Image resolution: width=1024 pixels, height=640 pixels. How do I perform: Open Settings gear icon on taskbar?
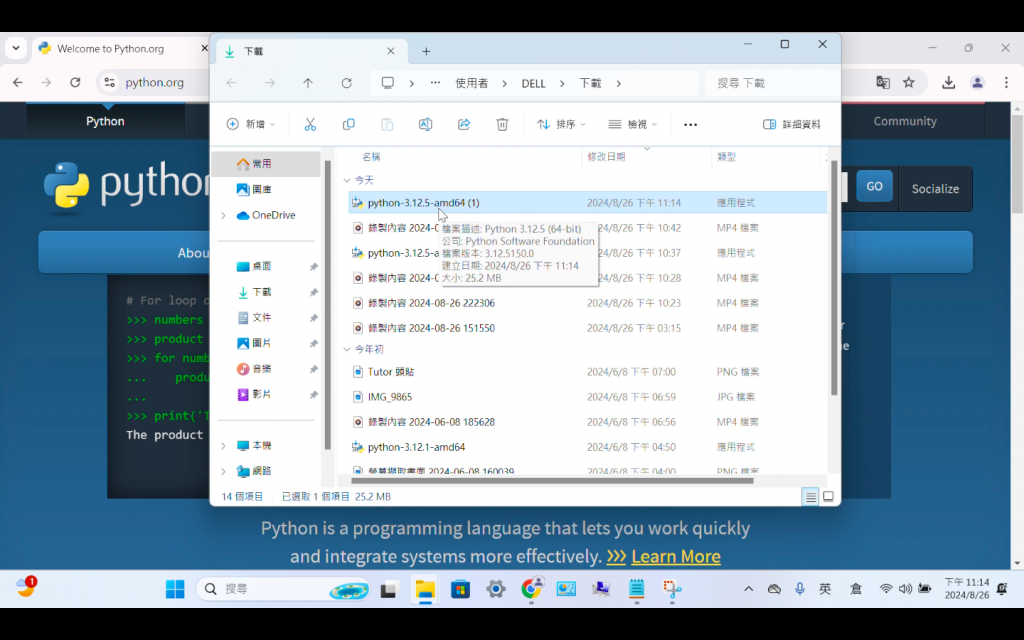[496, 589]
